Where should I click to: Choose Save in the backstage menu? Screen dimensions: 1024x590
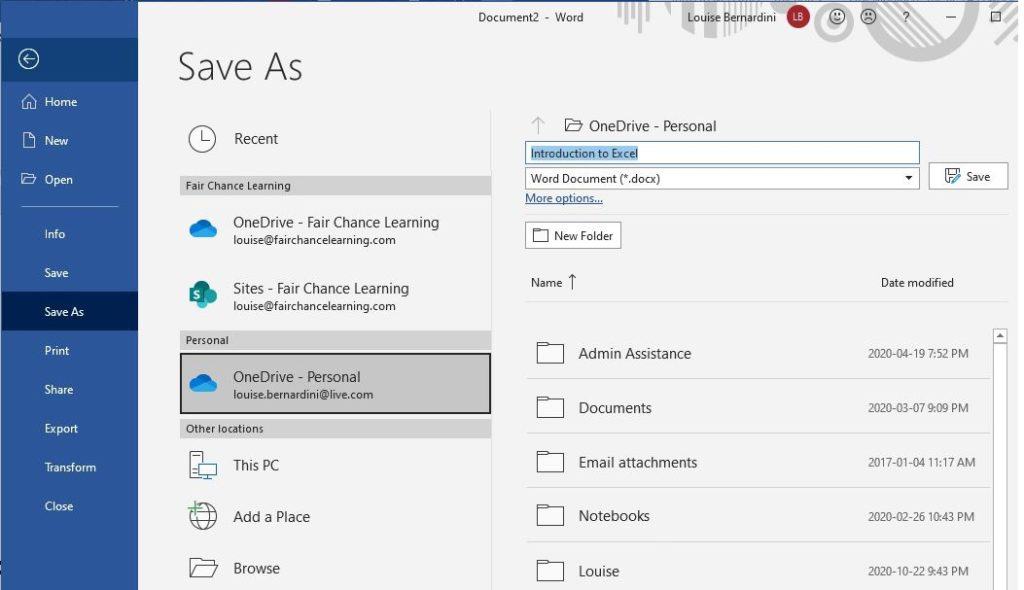[x=56, y=272]
